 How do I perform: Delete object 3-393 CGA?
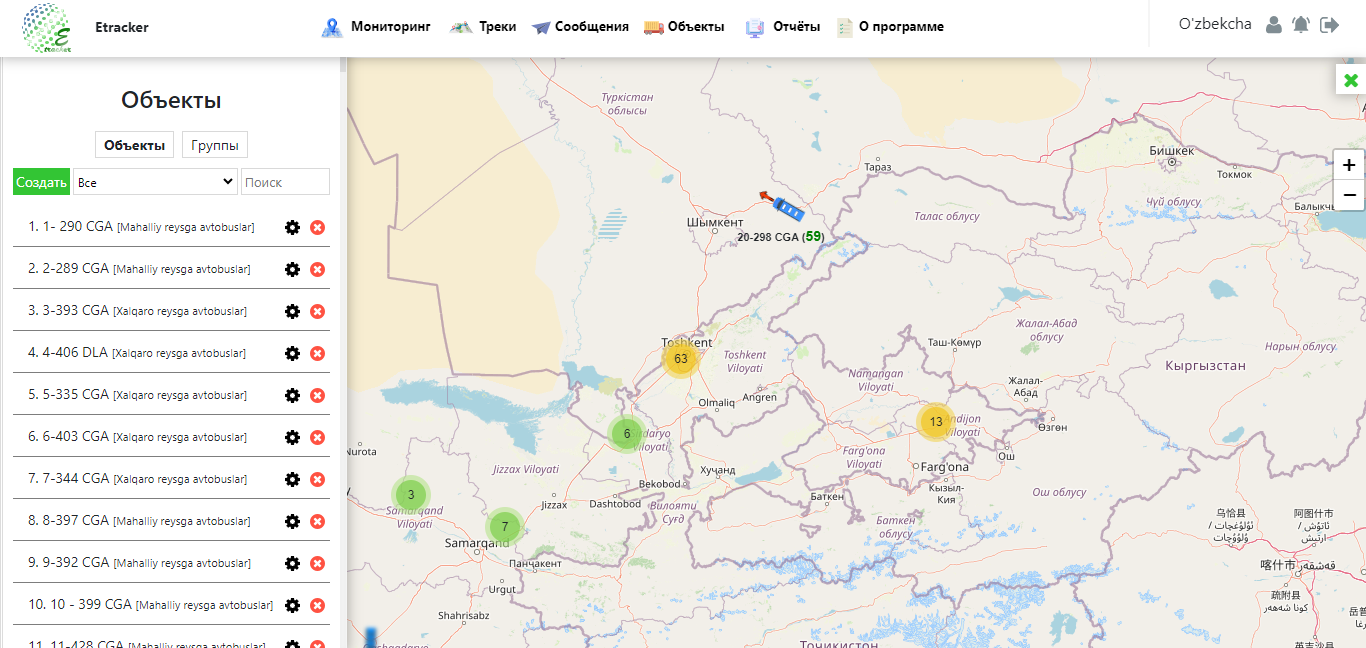tap(318, 311)
